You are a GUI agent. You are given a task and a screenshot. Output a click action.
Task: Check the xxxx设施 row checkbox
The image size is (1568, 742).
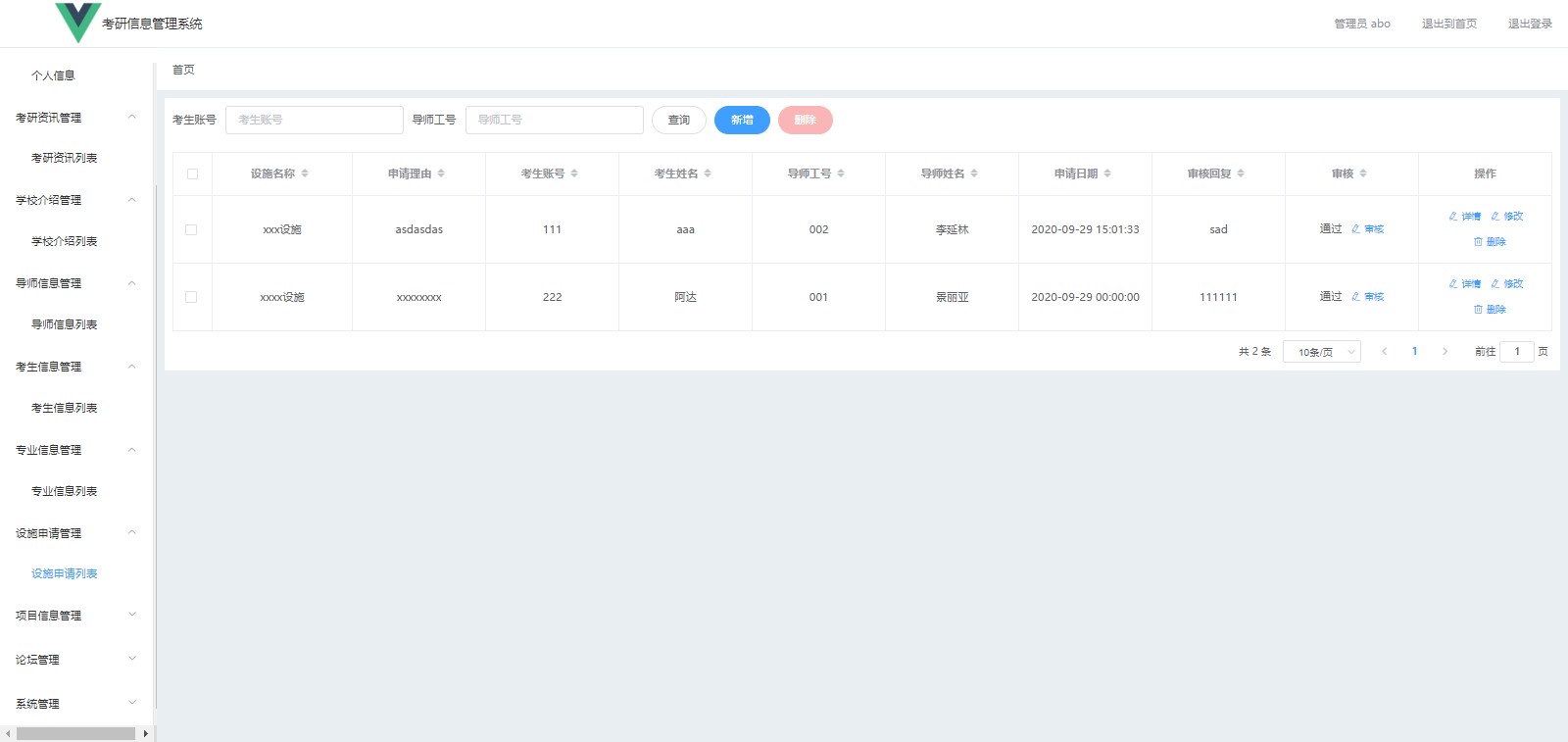click(191, 297)
